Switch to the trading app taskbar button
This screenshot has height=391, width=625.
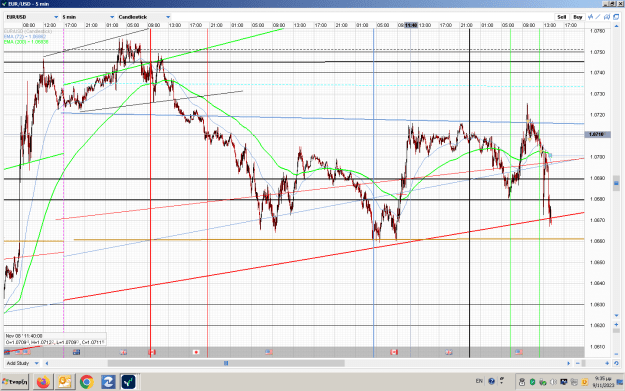pyautogui.click(x=128, y=382)
